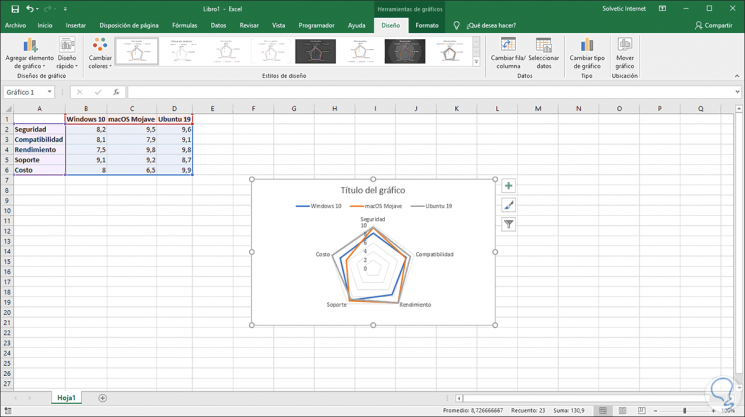
Task: Select the first chart style thumbnail
Action: coord(137,51)
